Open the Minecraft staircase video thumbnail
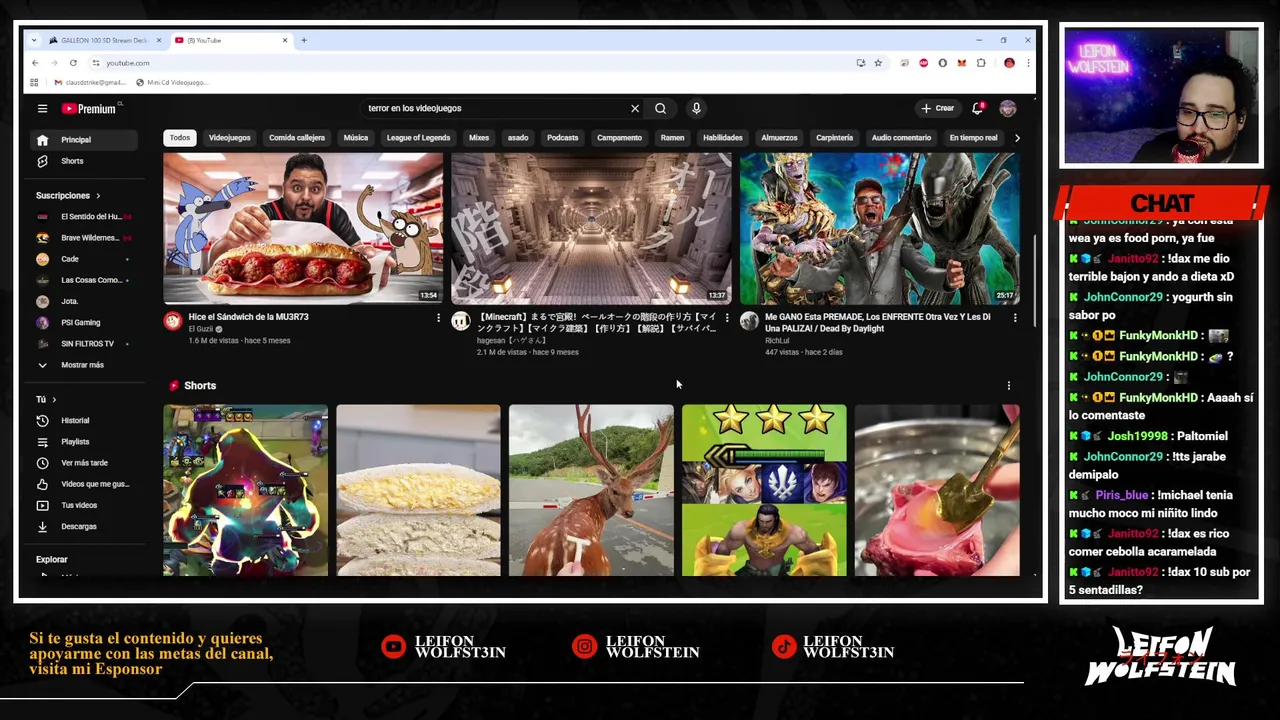The image size is (1280, 720). (x=591, y=228)
